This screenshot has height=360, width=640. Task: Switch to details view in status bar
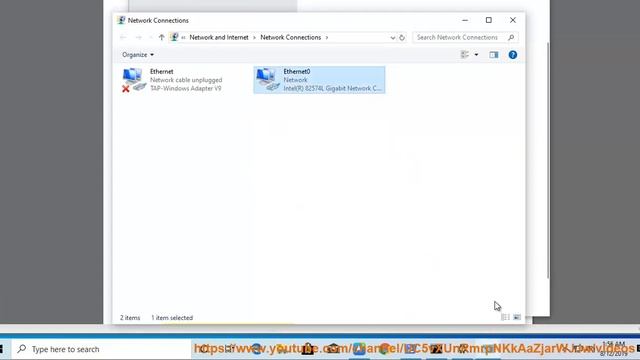pyautogui.click(x=505, y=318)
